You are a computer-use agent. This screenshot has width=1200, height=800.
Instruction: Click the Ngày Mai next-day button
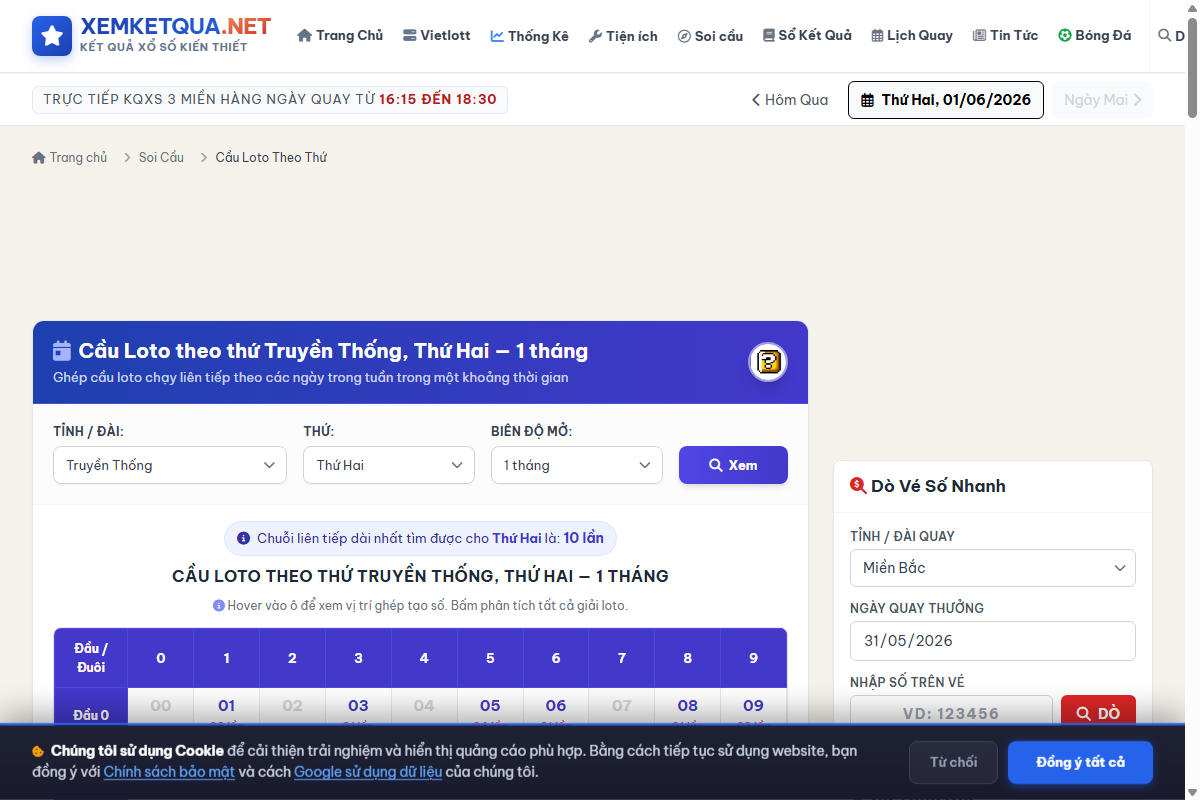point(1102,100)
